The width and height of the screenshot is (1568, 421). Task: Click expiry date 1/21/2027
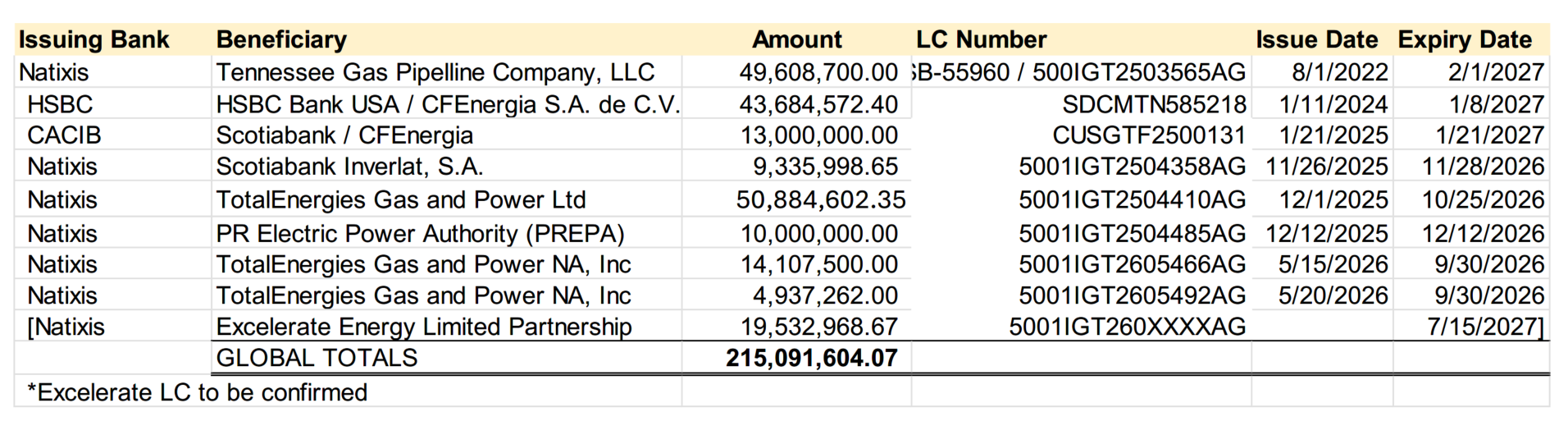1489,135
